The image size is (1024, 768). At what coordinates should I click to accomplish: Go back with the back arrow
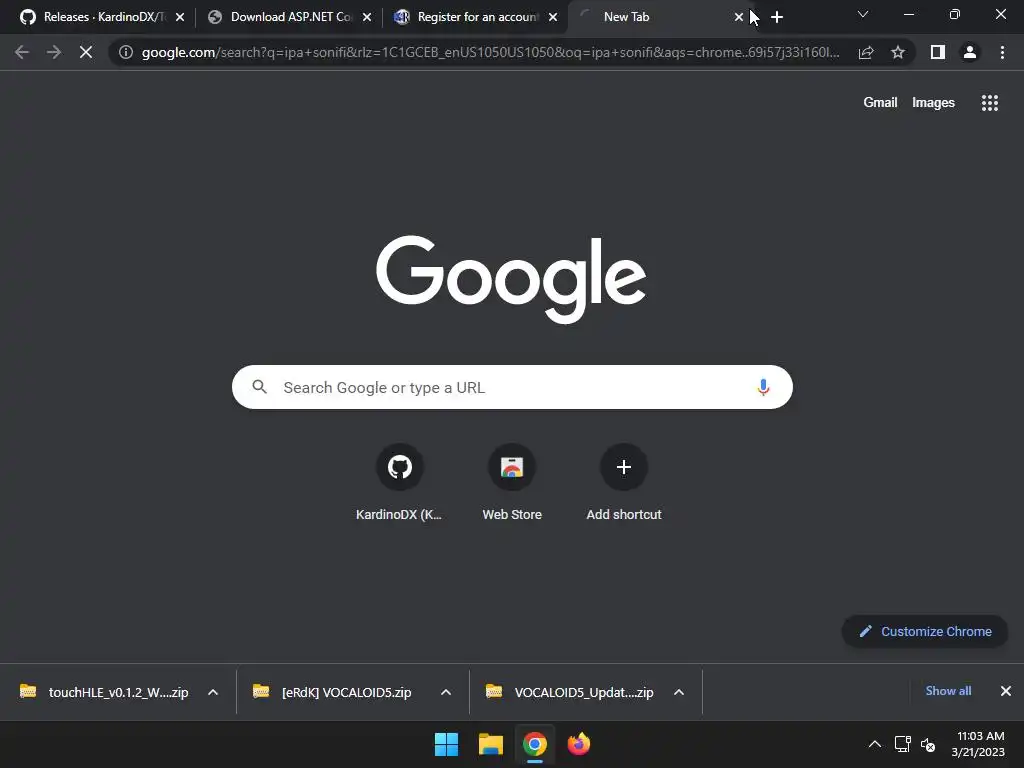[x=22, y=52]
